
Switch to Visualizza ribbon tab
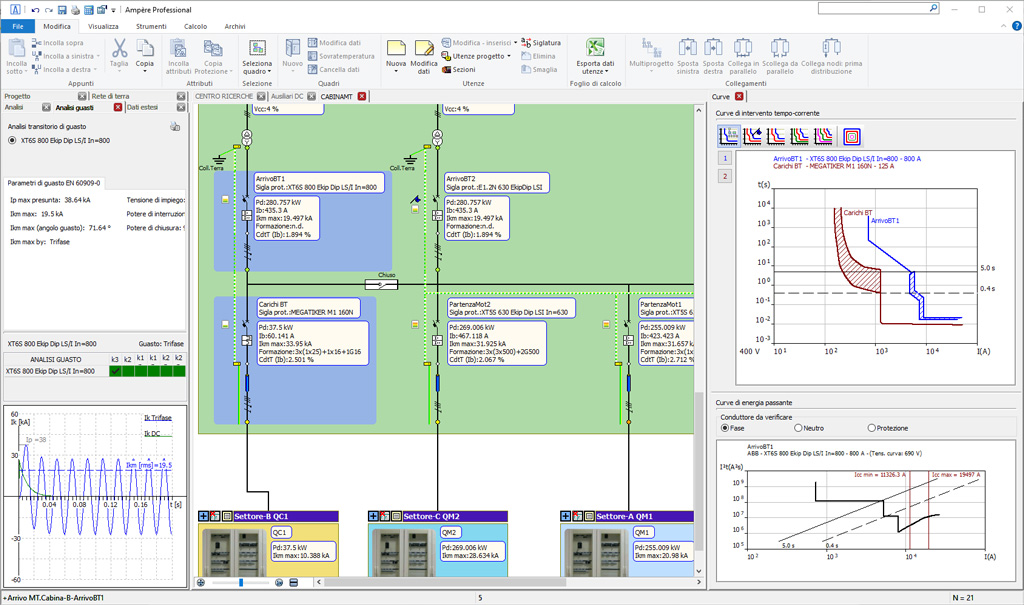[x=103, y=26]
